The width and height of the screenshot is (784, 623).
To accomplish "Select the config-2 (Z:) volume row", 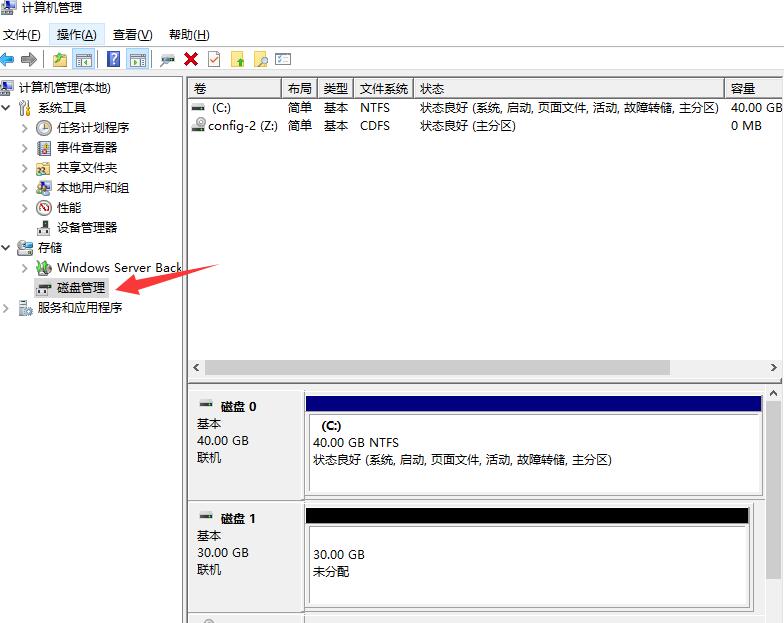I will tap(486, 126).
